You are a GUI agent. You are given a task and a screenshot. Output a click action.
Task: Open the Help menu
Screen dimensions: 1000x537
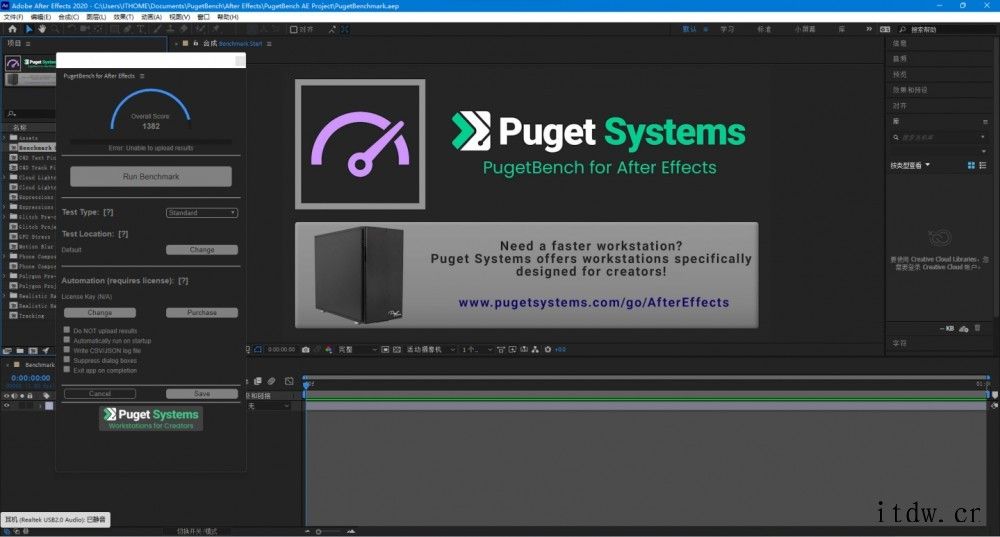coord(228,17)
